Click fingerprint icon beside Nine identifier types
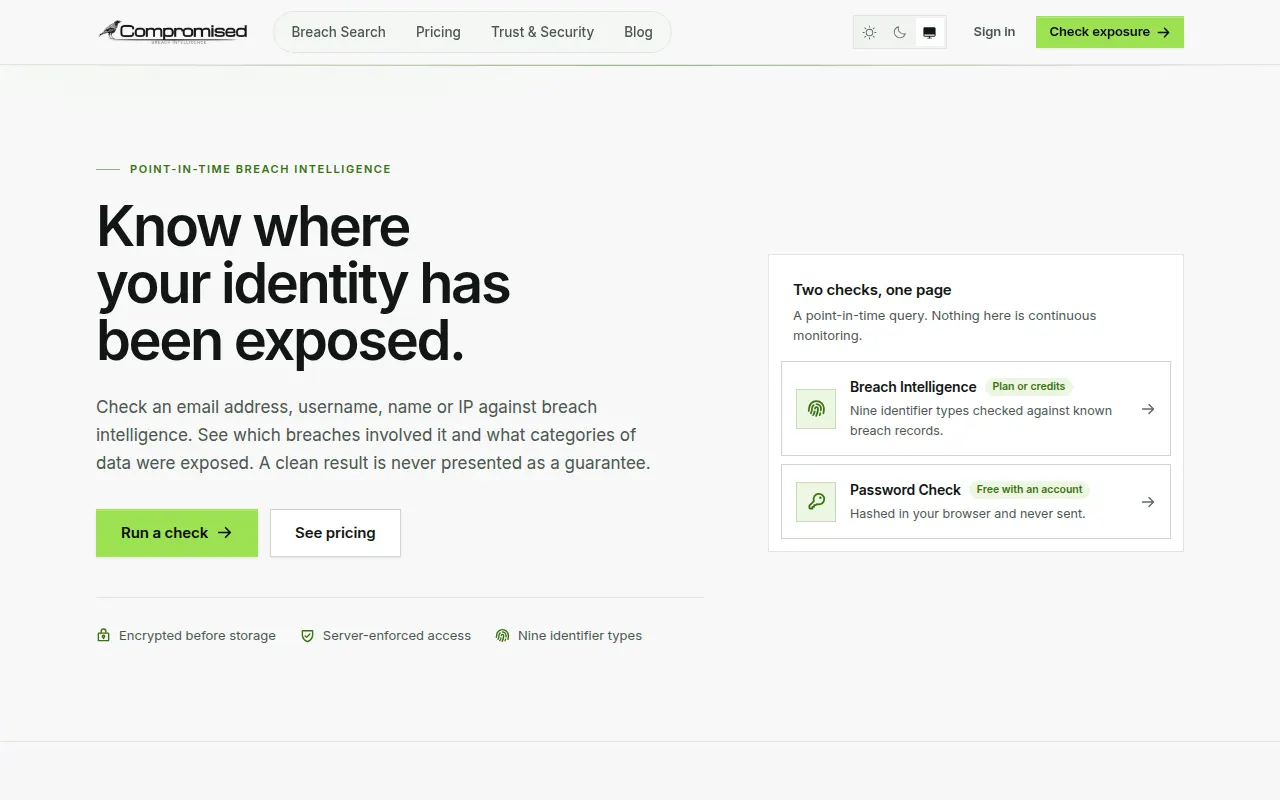1280x800 pixels. point(502,635)
